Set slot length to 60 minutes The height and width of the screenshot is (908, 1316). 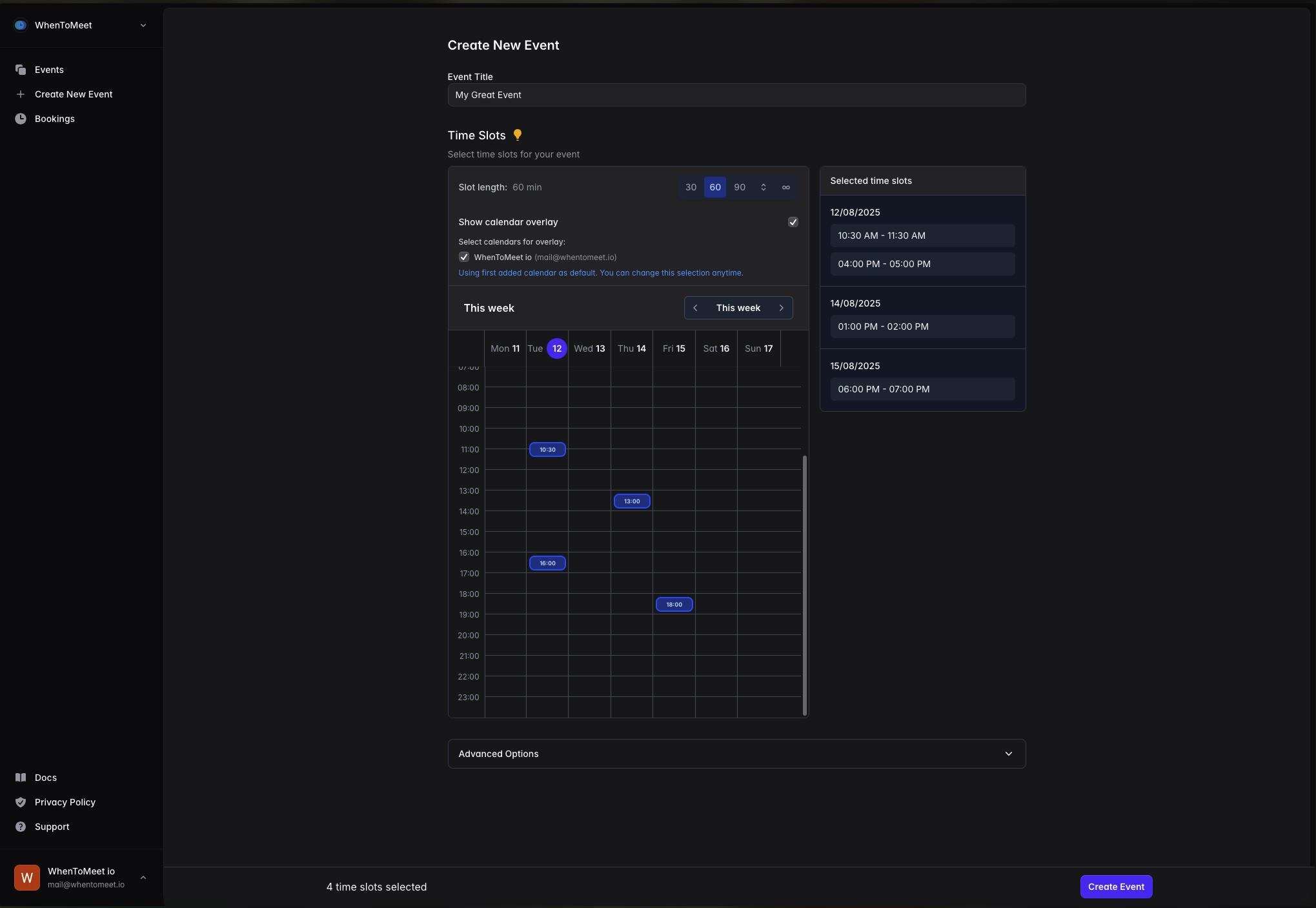(x=715, y=187)
